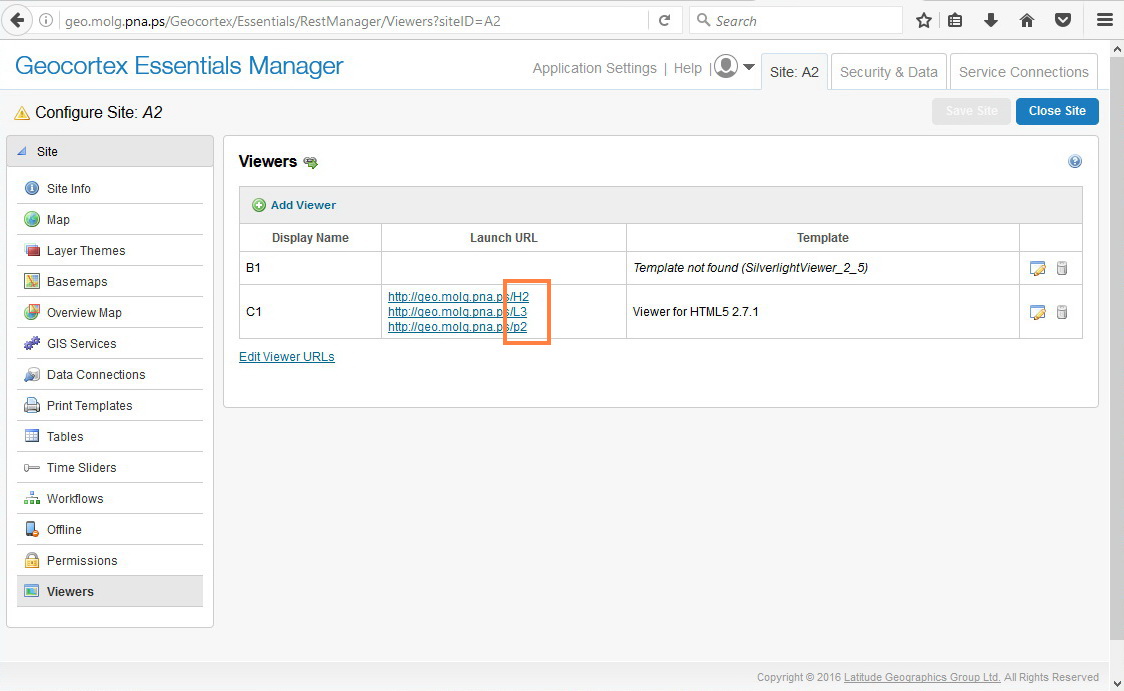This screenshot has width=1124, height=691.
Task: Click the 'Template not found (SilverlightViewer_2_5)' cell
Action: [823, 267]
